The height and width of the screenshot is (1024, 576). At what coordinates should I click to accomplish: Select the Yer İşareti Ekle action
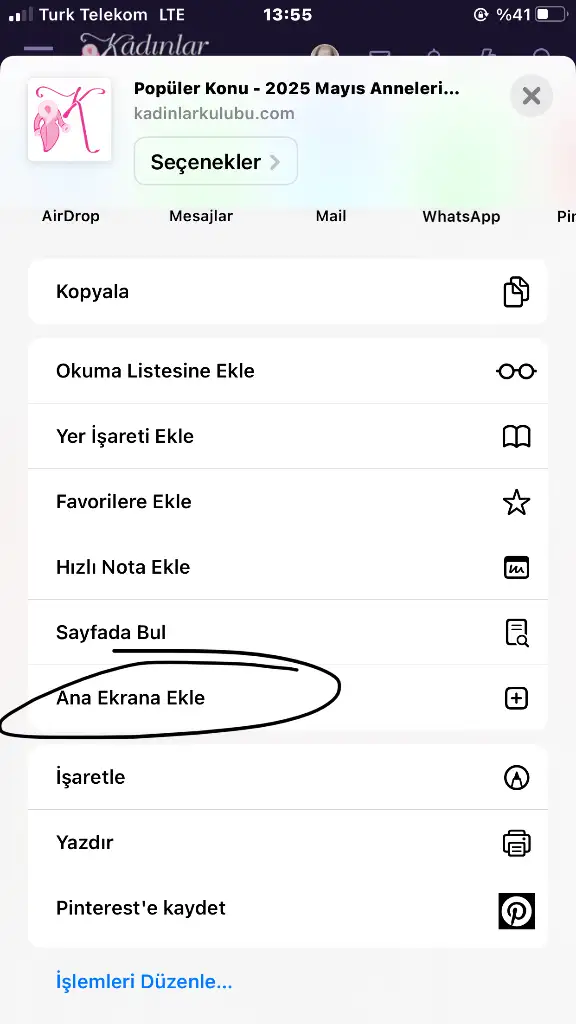point(287,436)
